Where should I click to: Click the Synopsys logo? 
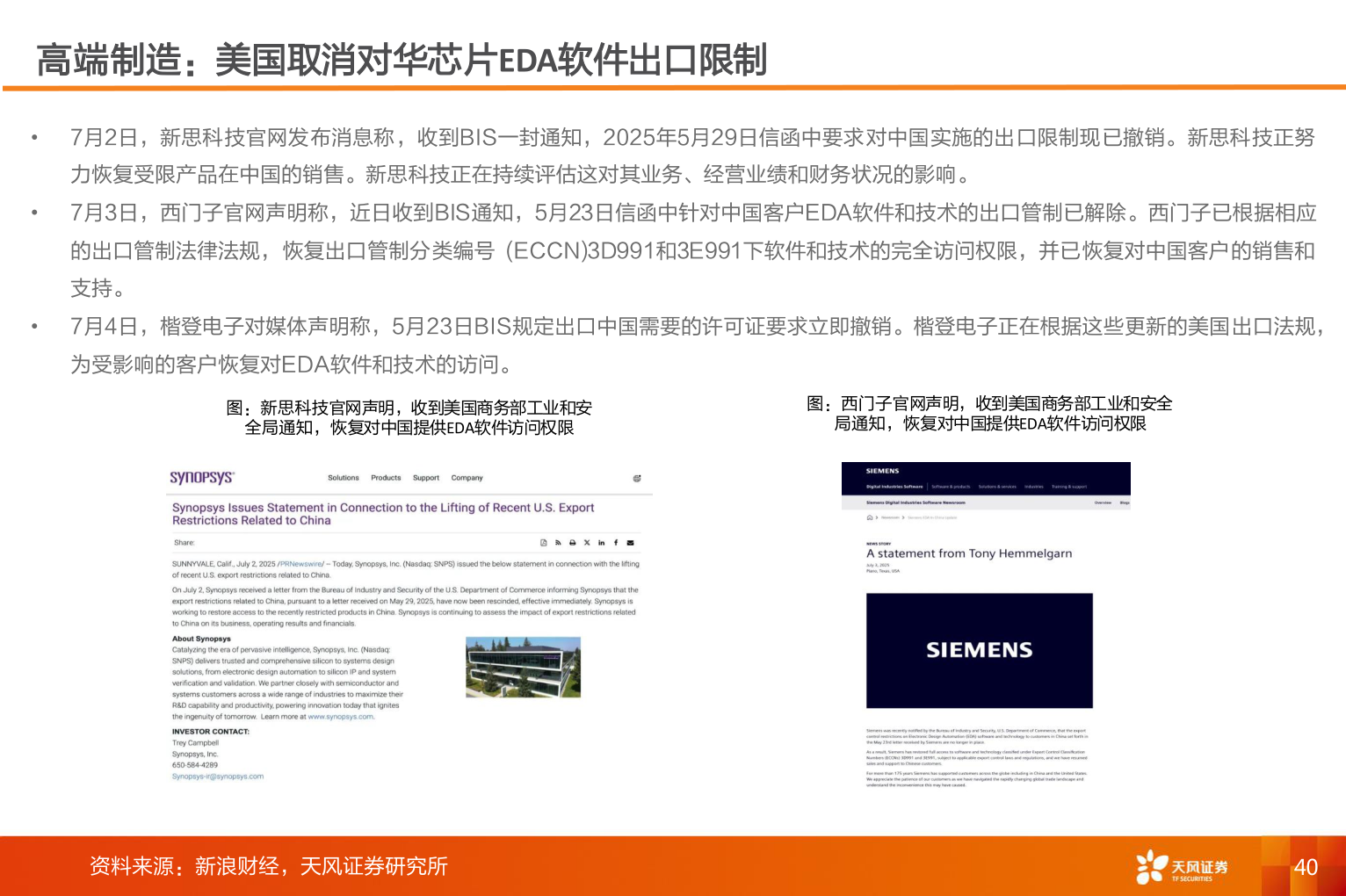(x=201, y=477)
